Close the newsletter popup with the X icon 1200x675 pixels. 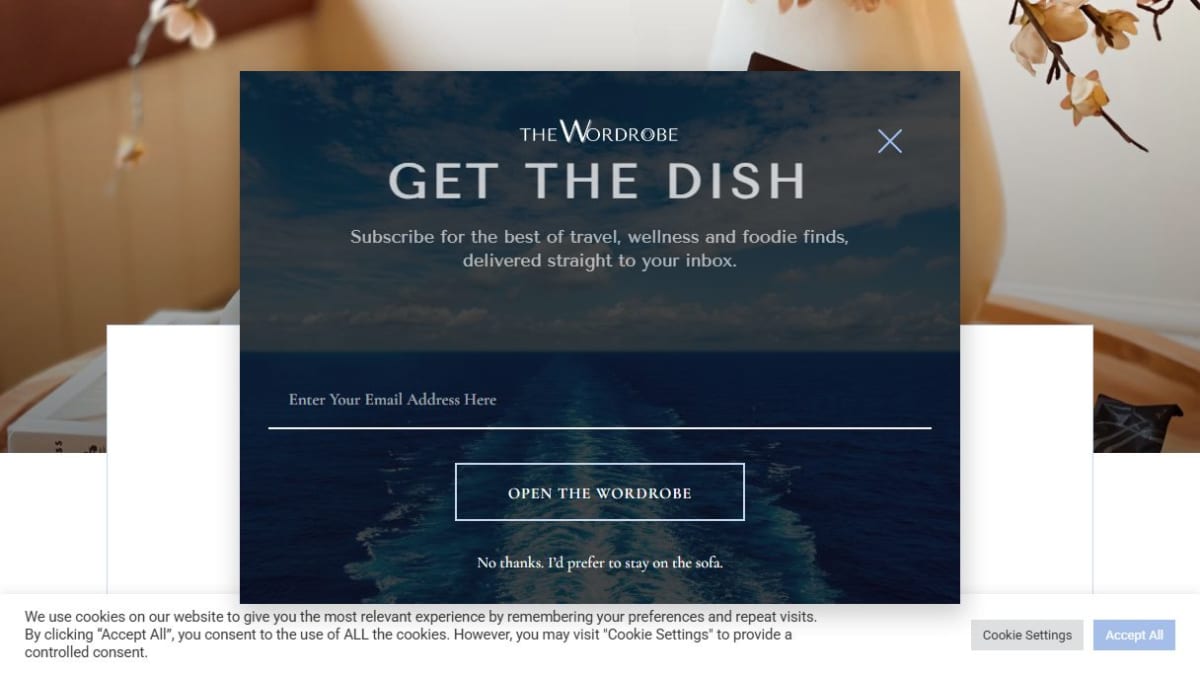[x=889, y=141]
